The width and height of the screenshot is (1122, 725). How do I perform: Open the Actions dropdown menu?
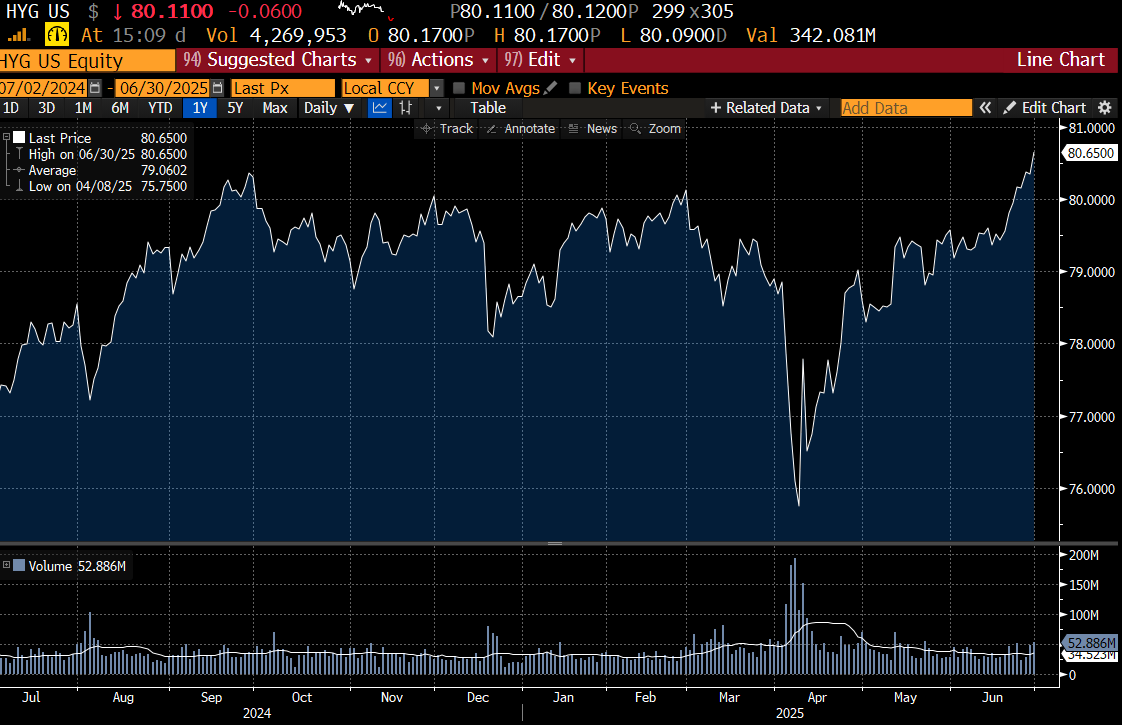coord(438,60)
